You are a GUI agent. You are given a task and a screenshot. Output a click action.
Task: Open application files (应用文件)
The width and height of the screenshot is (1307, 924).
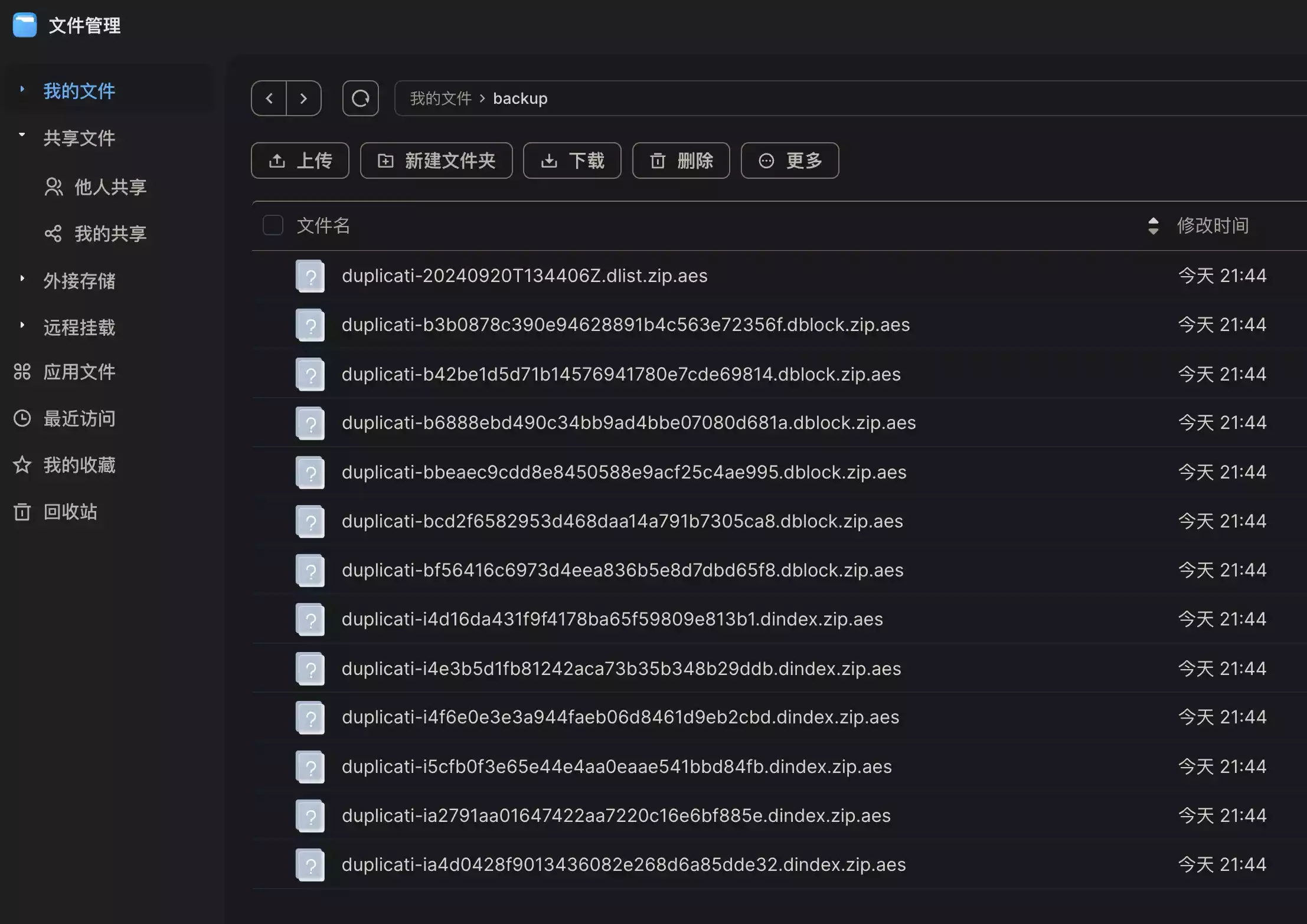79,372
